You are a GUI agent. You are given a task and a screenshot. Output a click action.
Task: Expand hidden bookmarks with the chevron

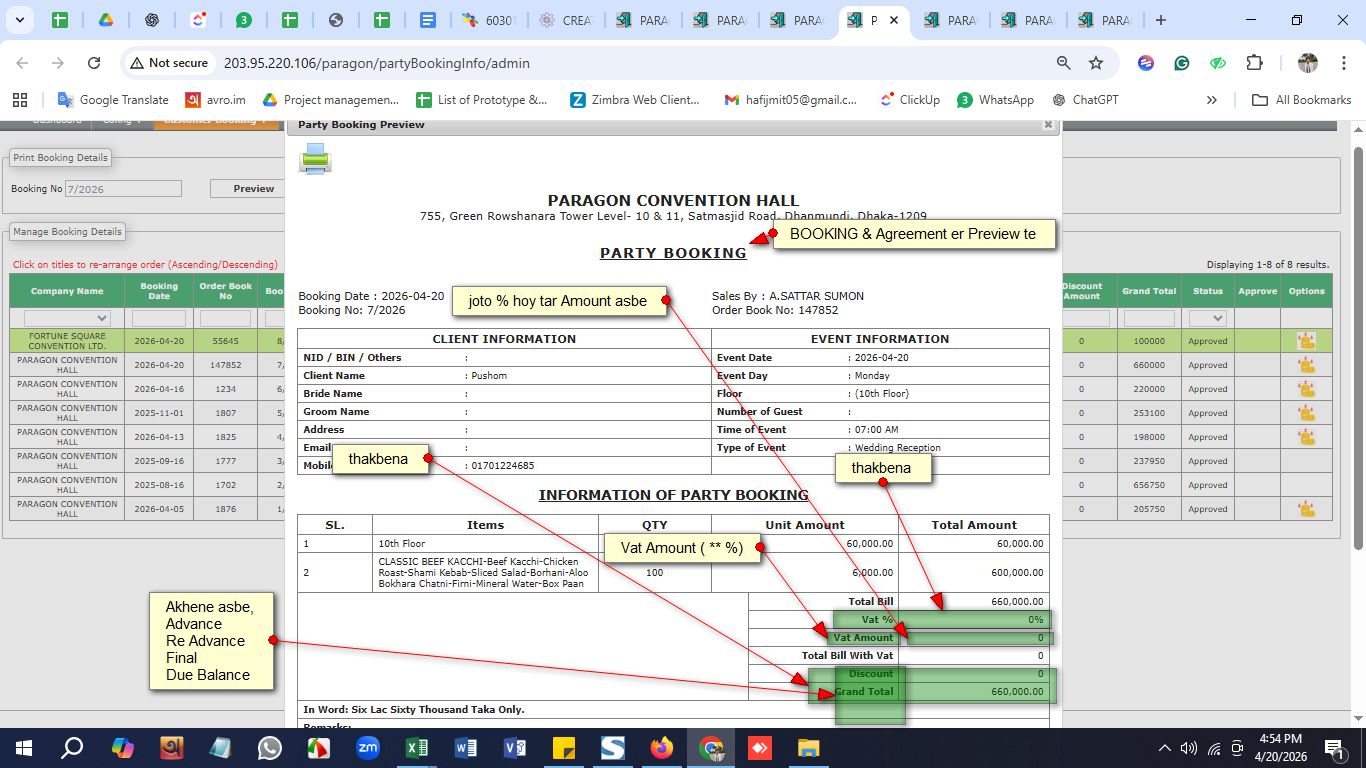click(1212, 100)
